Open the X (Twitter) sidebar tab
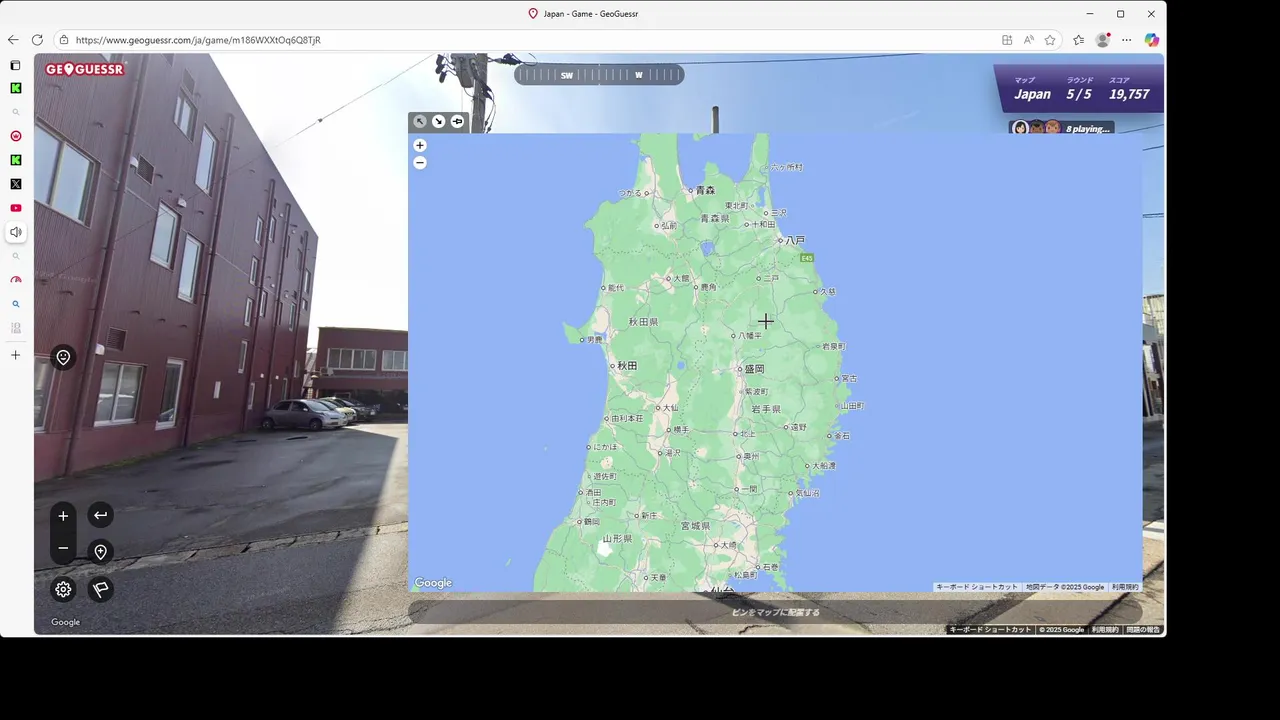The height and width of the screenshot is (720, 1280). pos(15,184)
